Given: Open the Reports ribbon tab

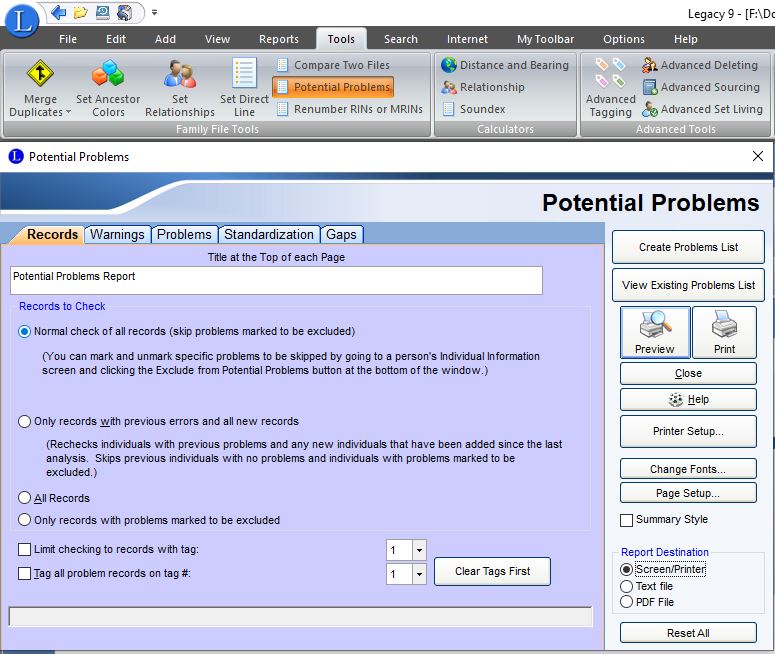Looking at the screenshot, I should pyautogui.click(x=279, y=39).
